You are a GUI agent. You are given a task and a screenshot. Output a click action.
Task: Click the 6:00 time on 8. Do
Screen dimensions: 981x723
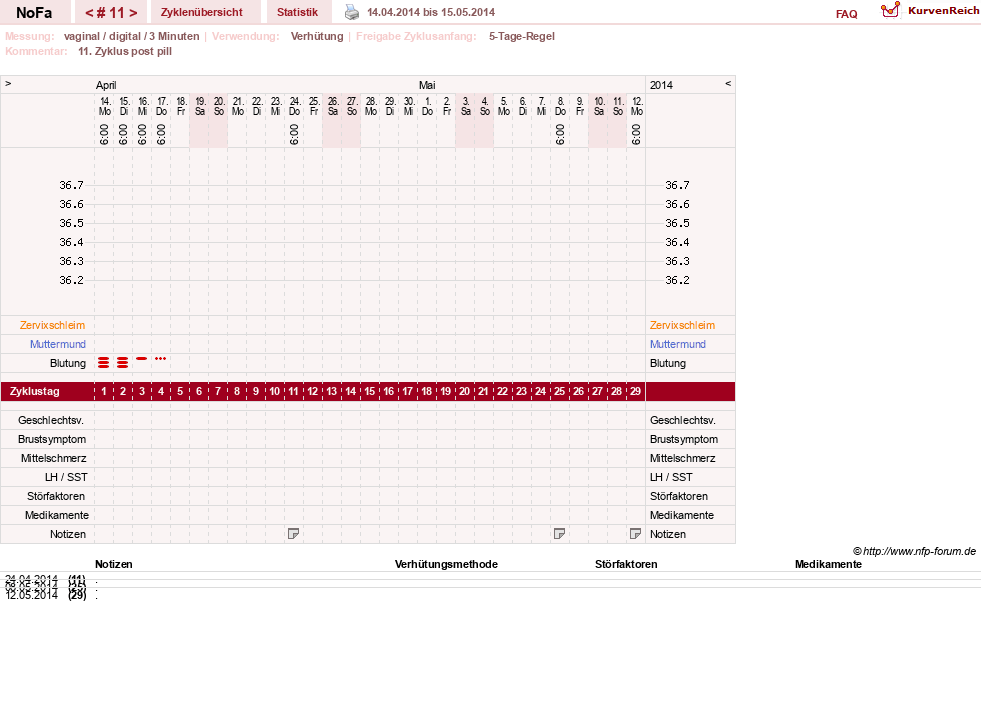560,134
